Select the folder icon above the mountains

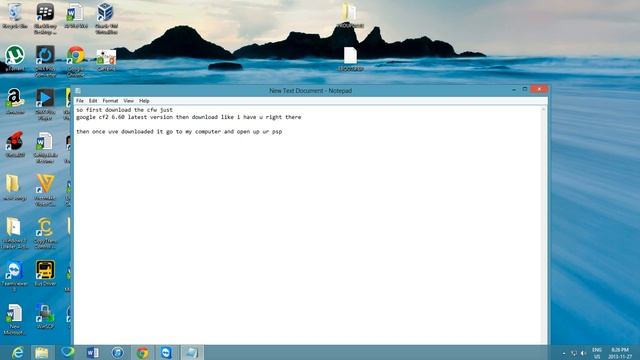[350, 16]
